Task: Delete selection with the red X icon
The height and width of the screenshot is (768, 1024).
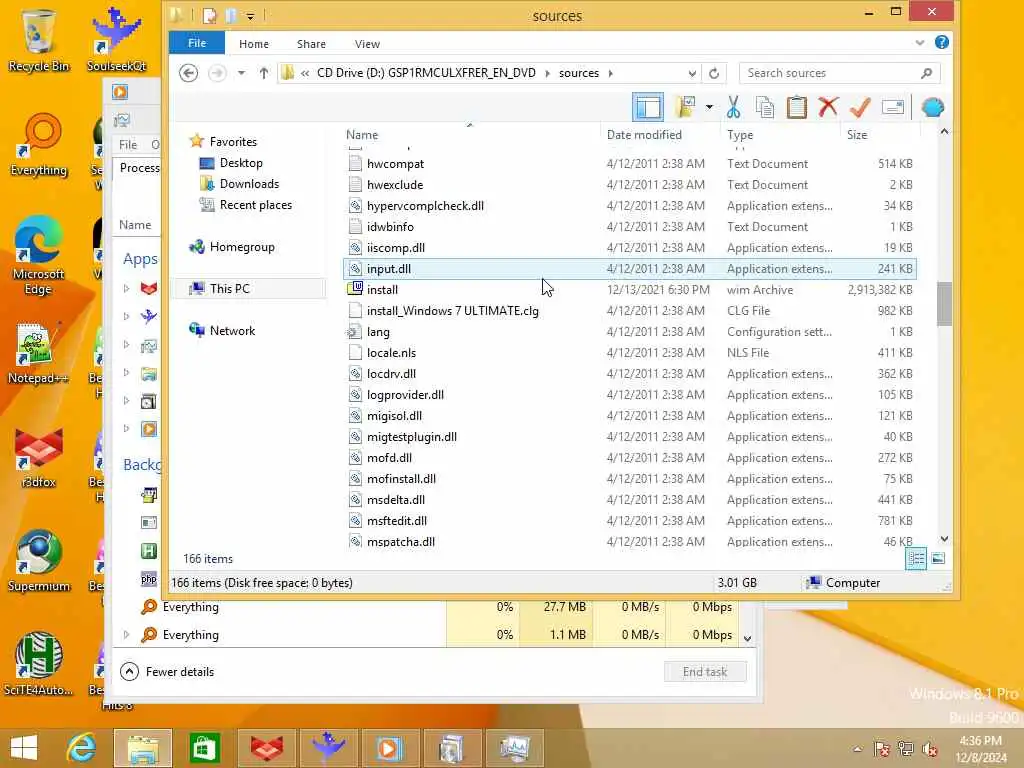Action: (828, 106)
